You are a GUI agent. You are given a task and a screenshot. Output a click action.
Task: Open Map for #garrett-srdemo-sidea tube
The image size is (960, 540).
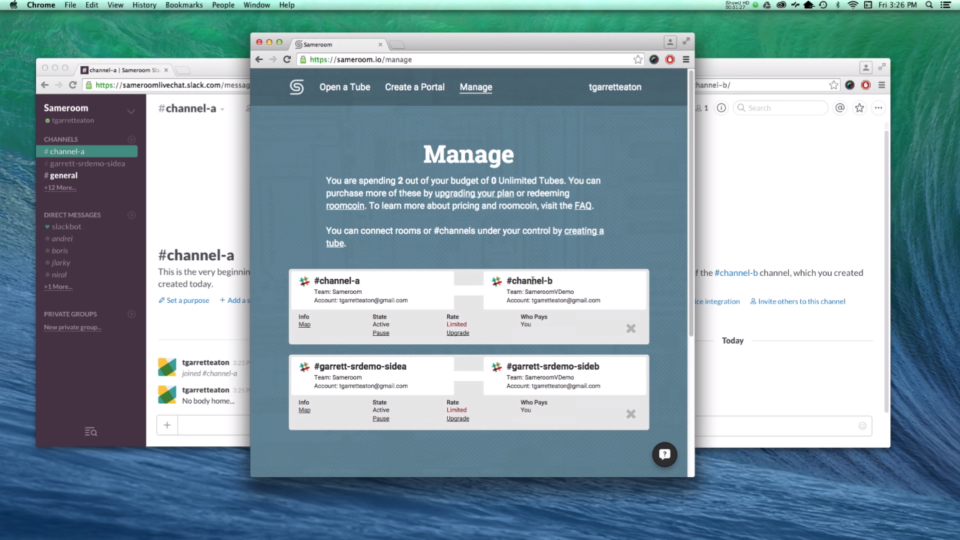coord(304,410)
